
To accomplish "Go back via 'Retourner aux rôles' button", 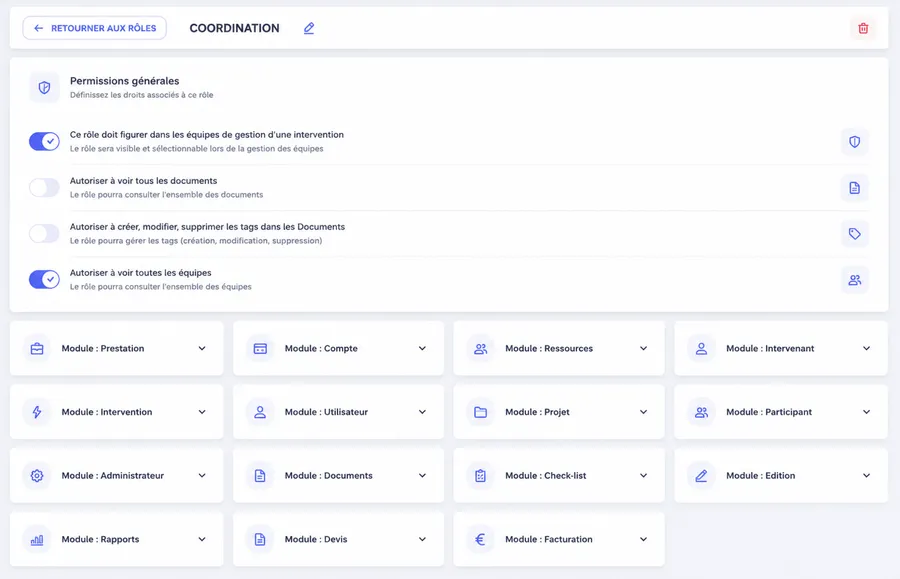I will (x=95, y=28).
